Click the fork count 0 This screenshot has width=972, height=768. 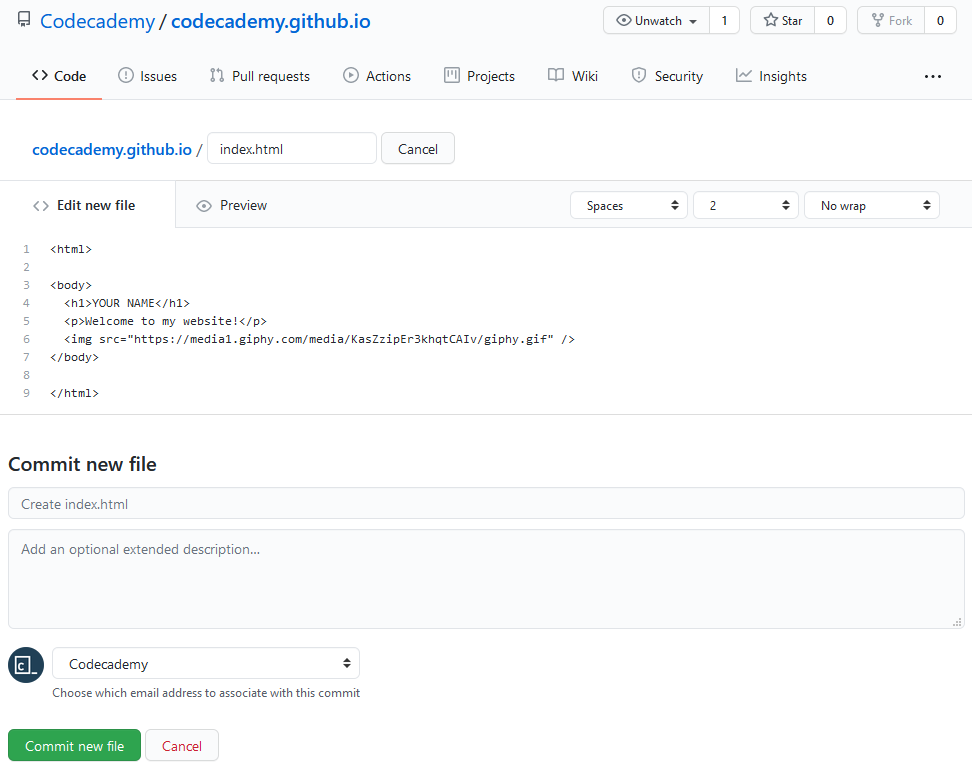[x=940, y=20]
